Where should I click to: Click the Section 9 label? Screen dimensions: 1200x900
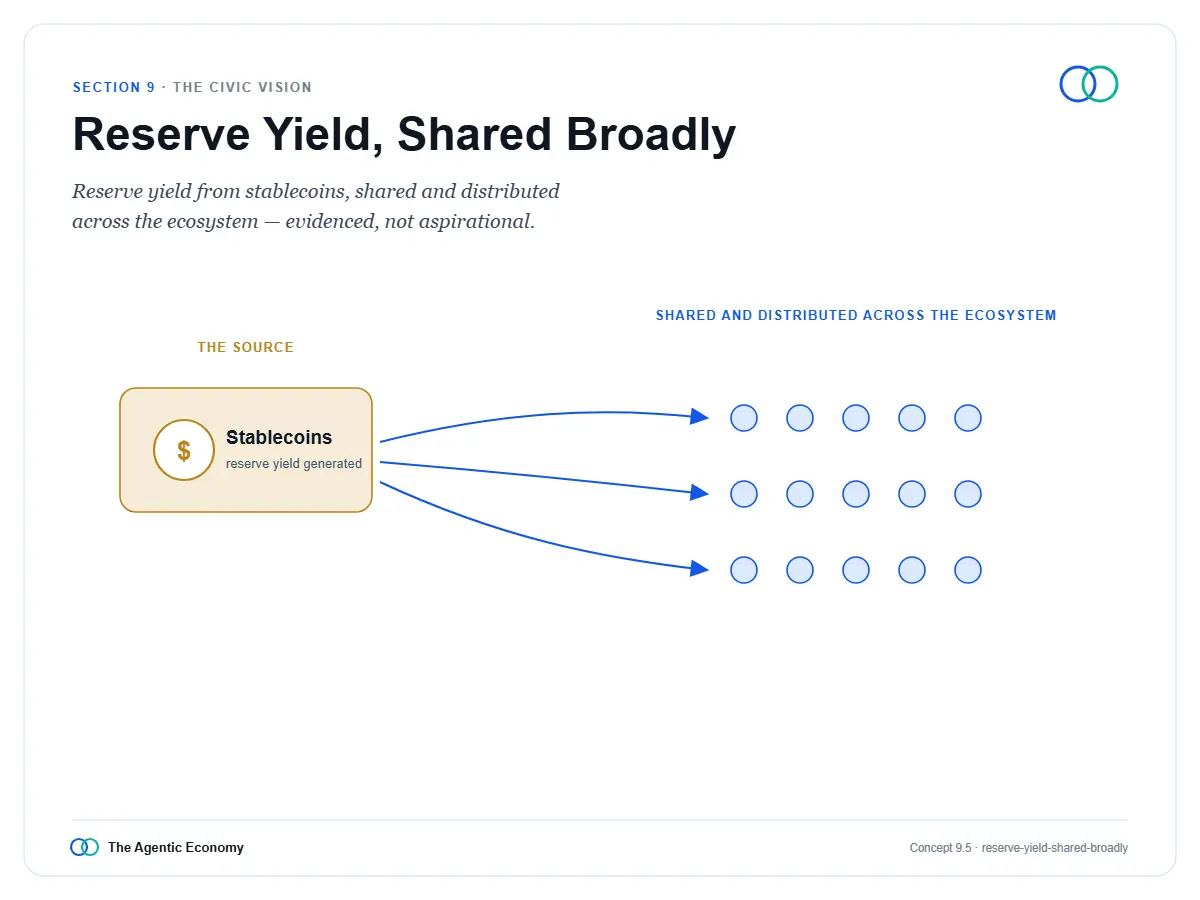114,87
